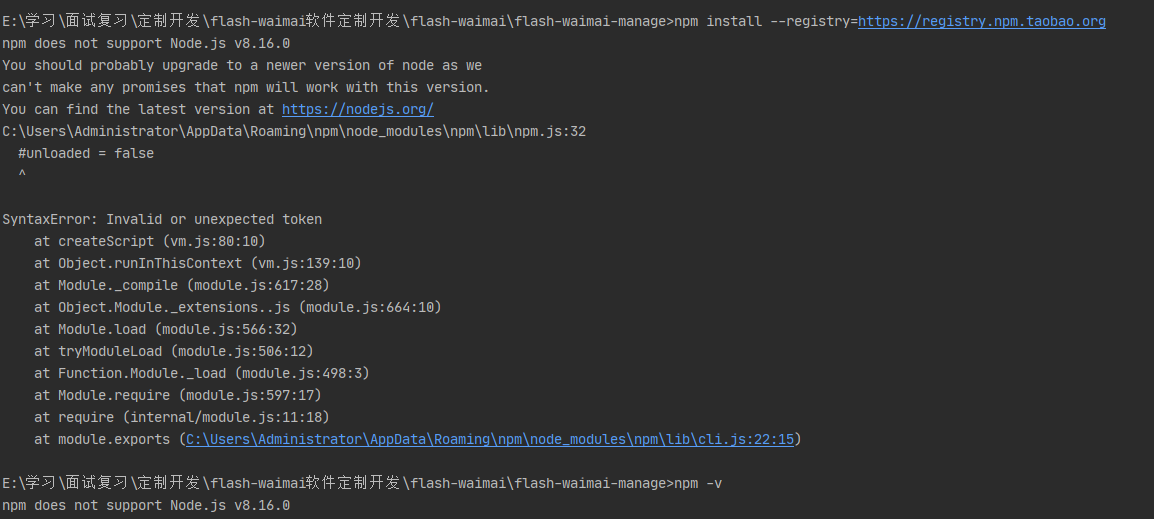Click the "SyntaxError: Invalid or unexpected token" line

(x=162, y=219)
